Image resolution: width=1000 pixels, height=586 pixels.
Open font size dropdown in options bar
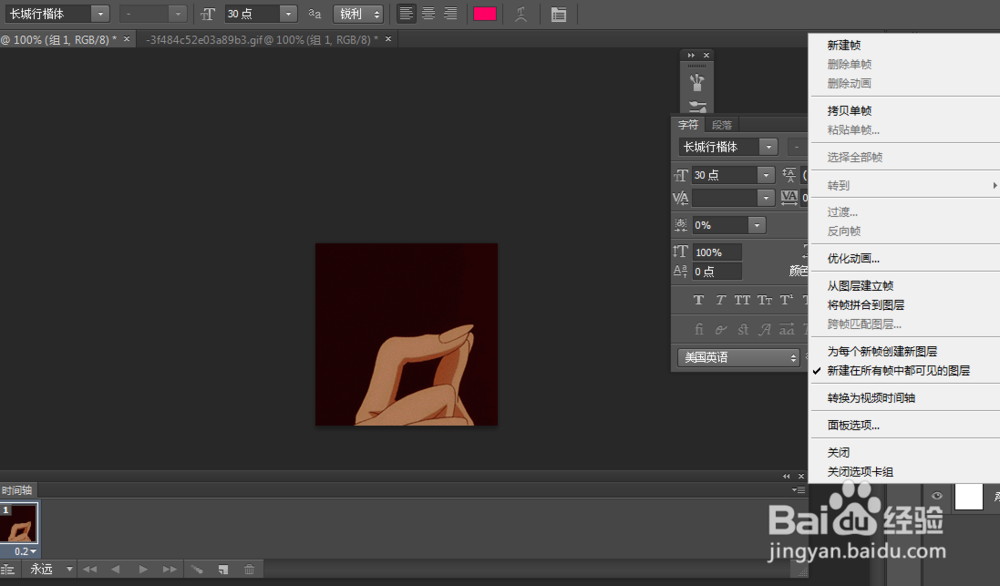[x=288, y=13]
